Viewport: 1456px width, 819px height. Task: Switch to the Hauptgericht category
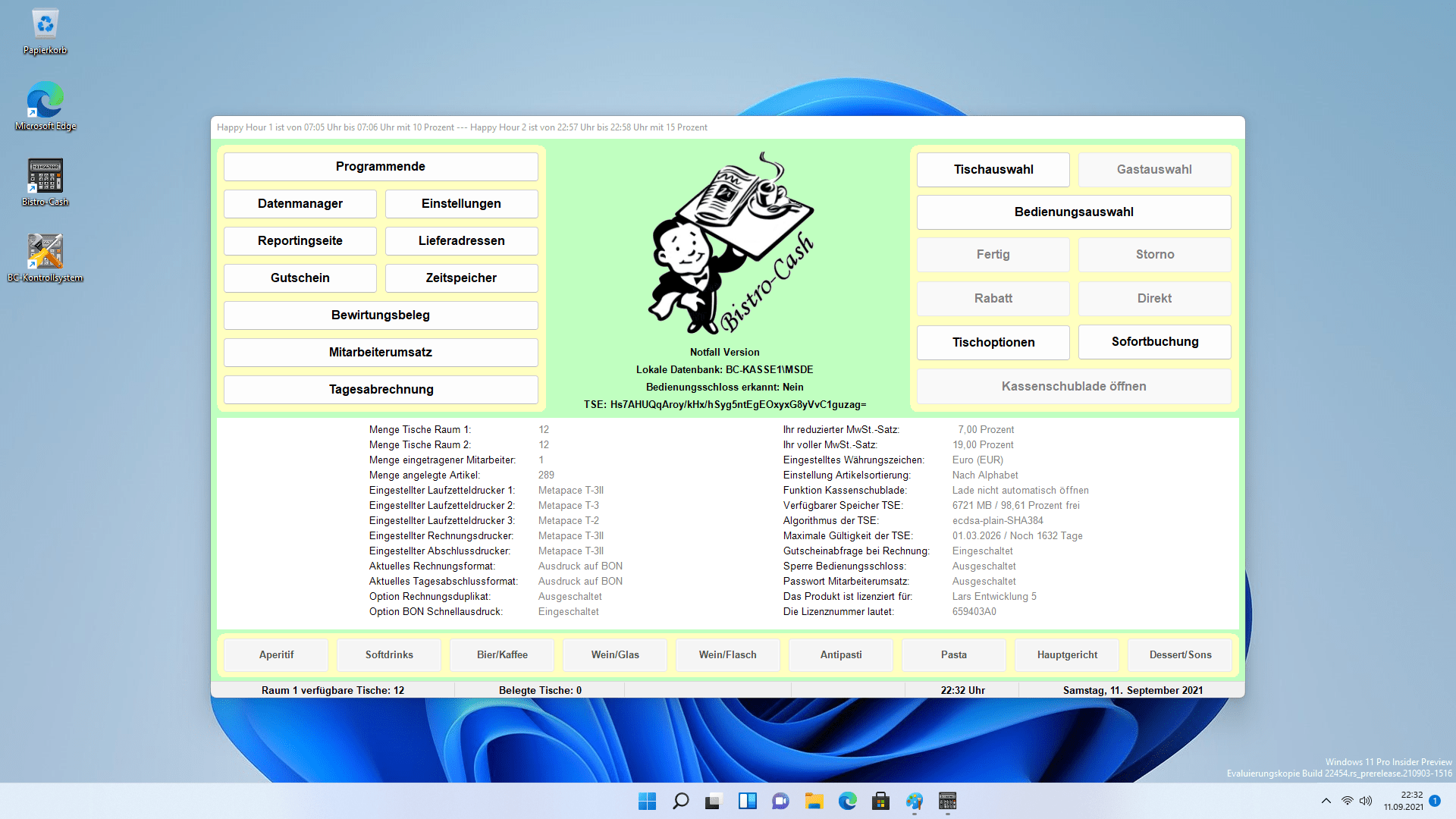tap(1067, 654)
